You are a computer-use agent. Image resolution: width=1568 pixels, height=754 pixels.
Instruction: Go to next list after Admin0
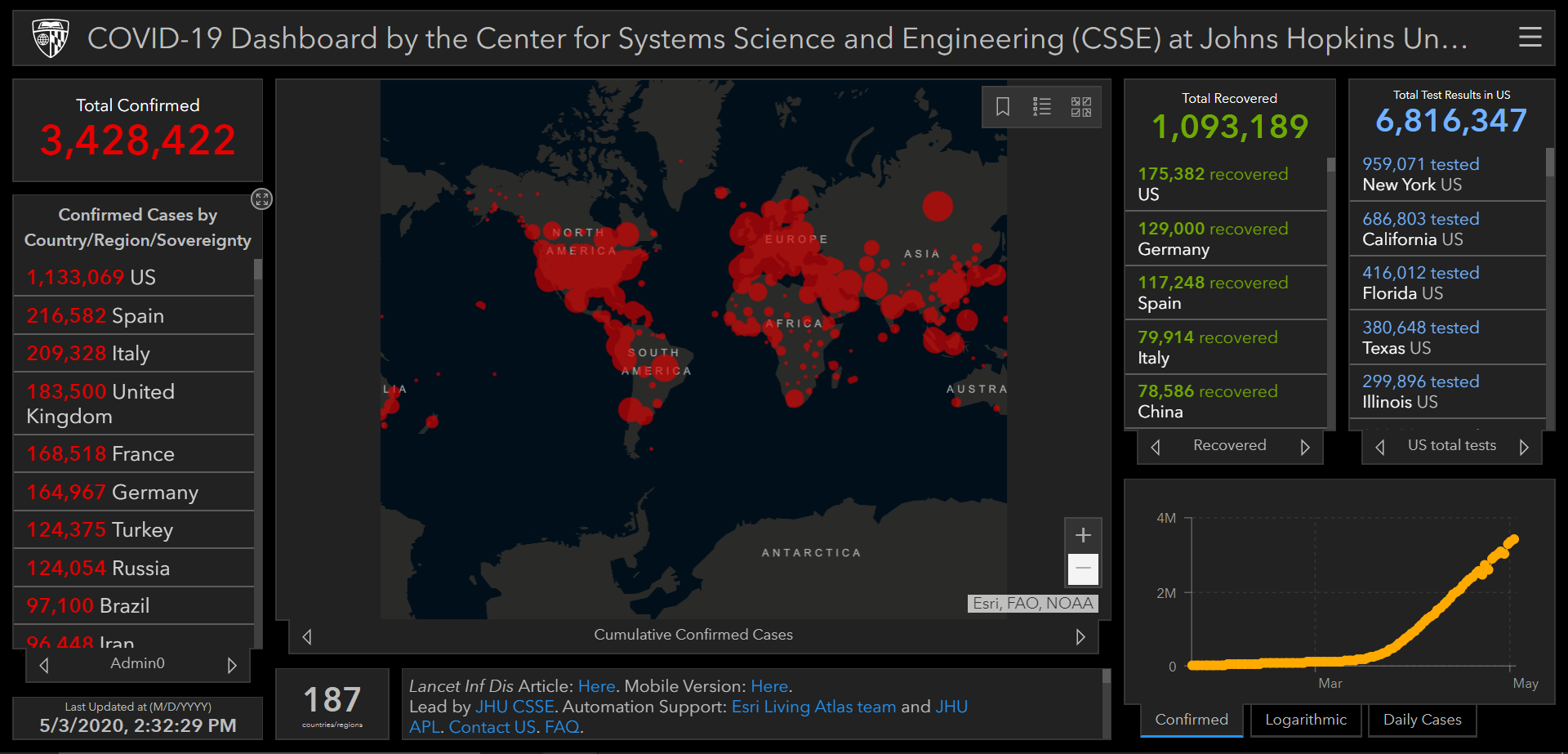point(232,665)
